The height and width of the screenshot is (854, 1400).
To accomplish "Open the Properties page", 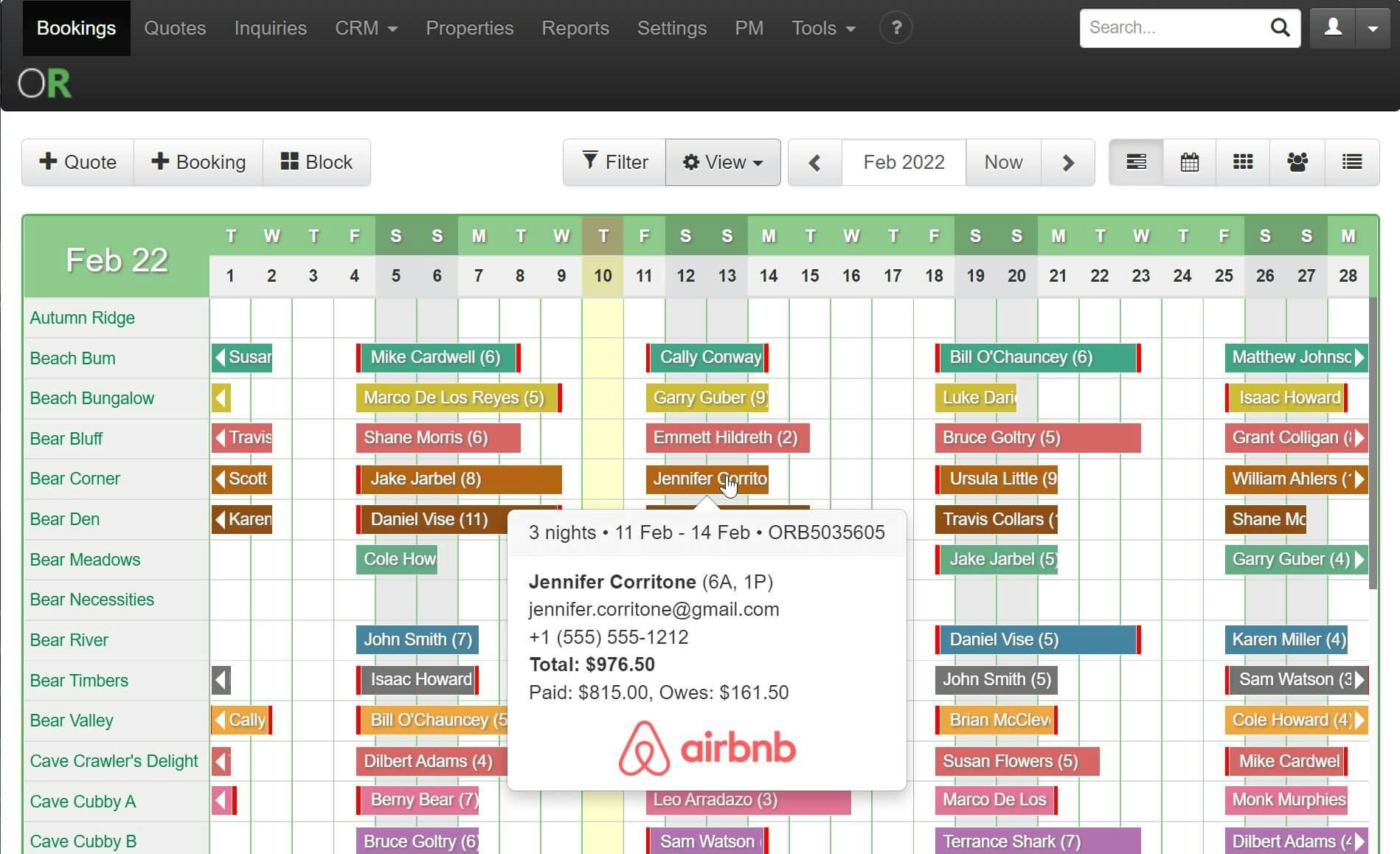I will pyautogui.click(x=470, y=28).
